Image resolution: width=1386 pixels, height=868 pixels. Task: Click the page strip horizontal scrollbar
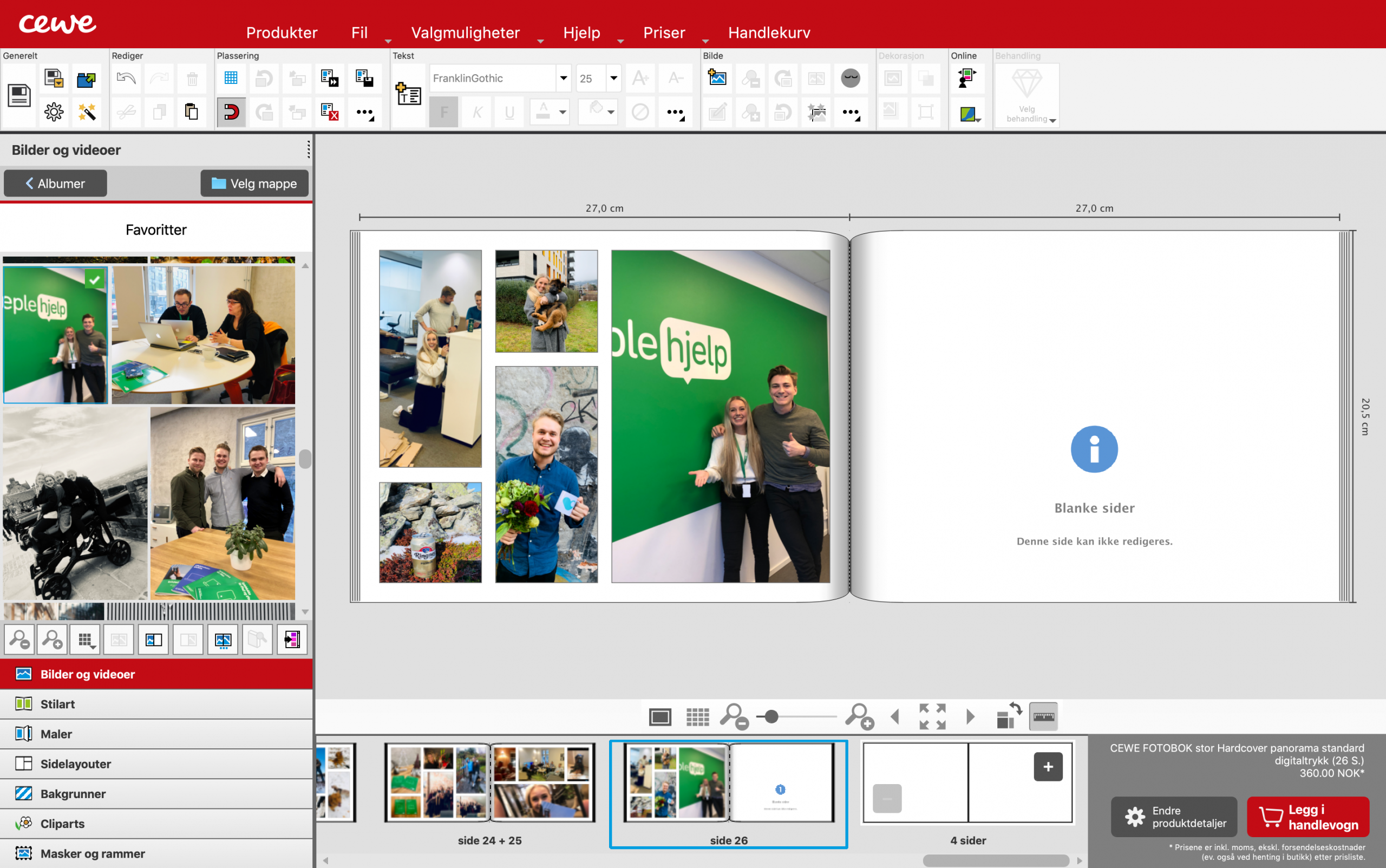click(996, 860)
